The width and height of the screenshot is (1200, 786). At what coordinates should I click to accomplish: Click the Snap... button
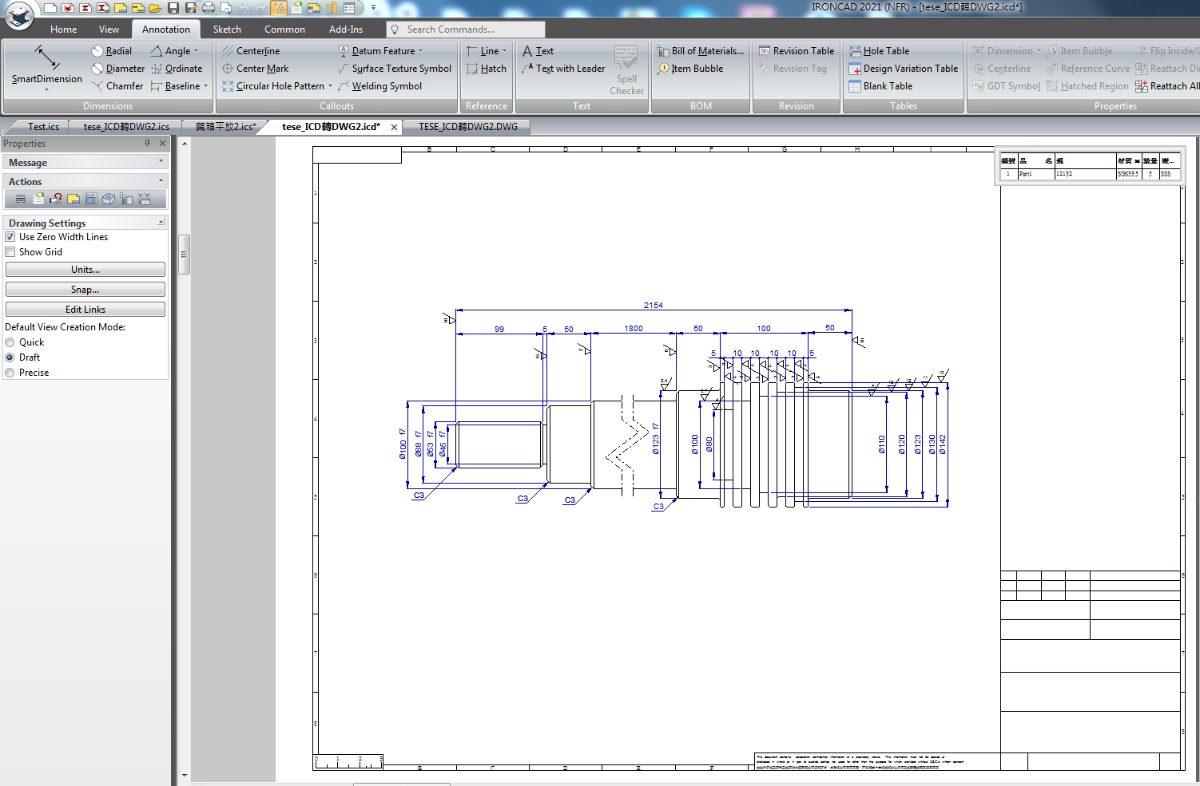click(85, 290)
